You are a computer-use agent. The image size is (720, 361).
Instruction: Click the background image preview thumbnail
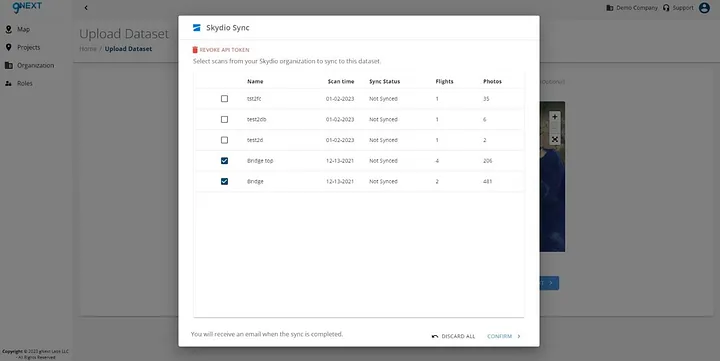pyautogui.click(x=552, y=176)
